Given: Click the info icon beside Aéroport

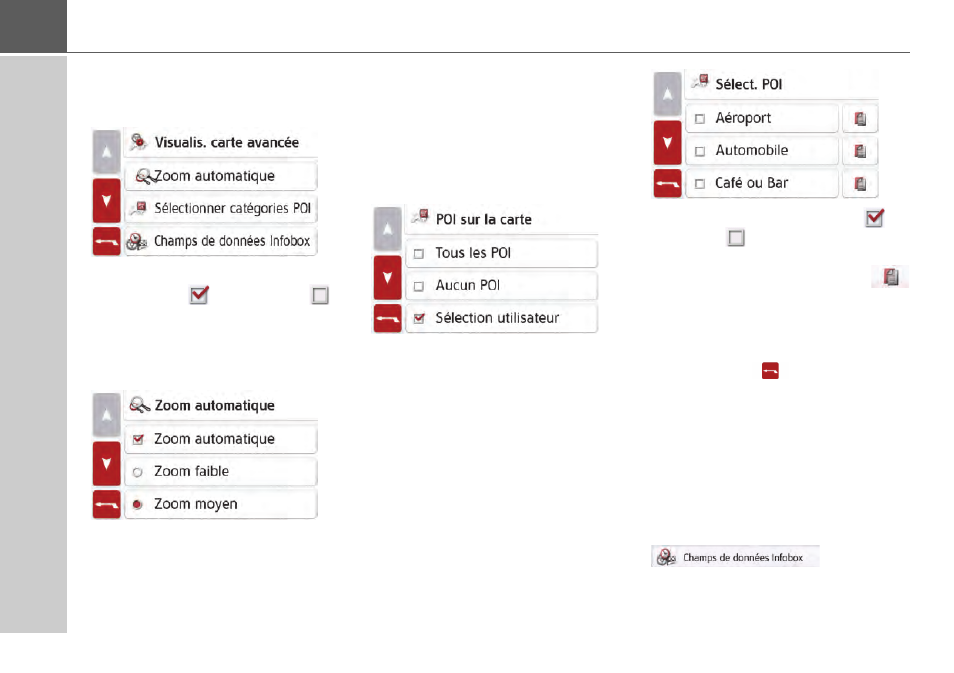Looking at the screenshot, I should (x=860, y=118).
